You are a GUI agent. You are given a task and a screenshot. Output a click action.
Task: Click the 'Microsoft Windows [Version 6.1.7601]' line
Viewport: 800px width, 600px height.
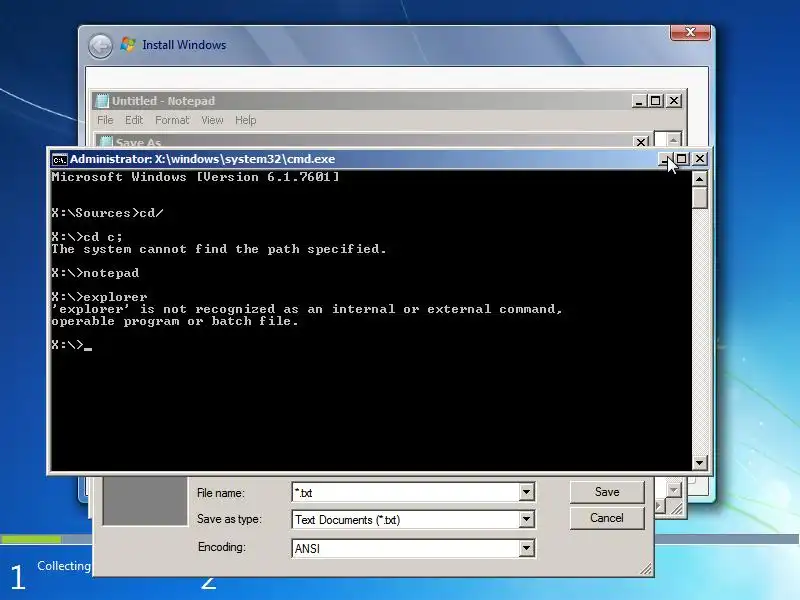coord(195,177)
